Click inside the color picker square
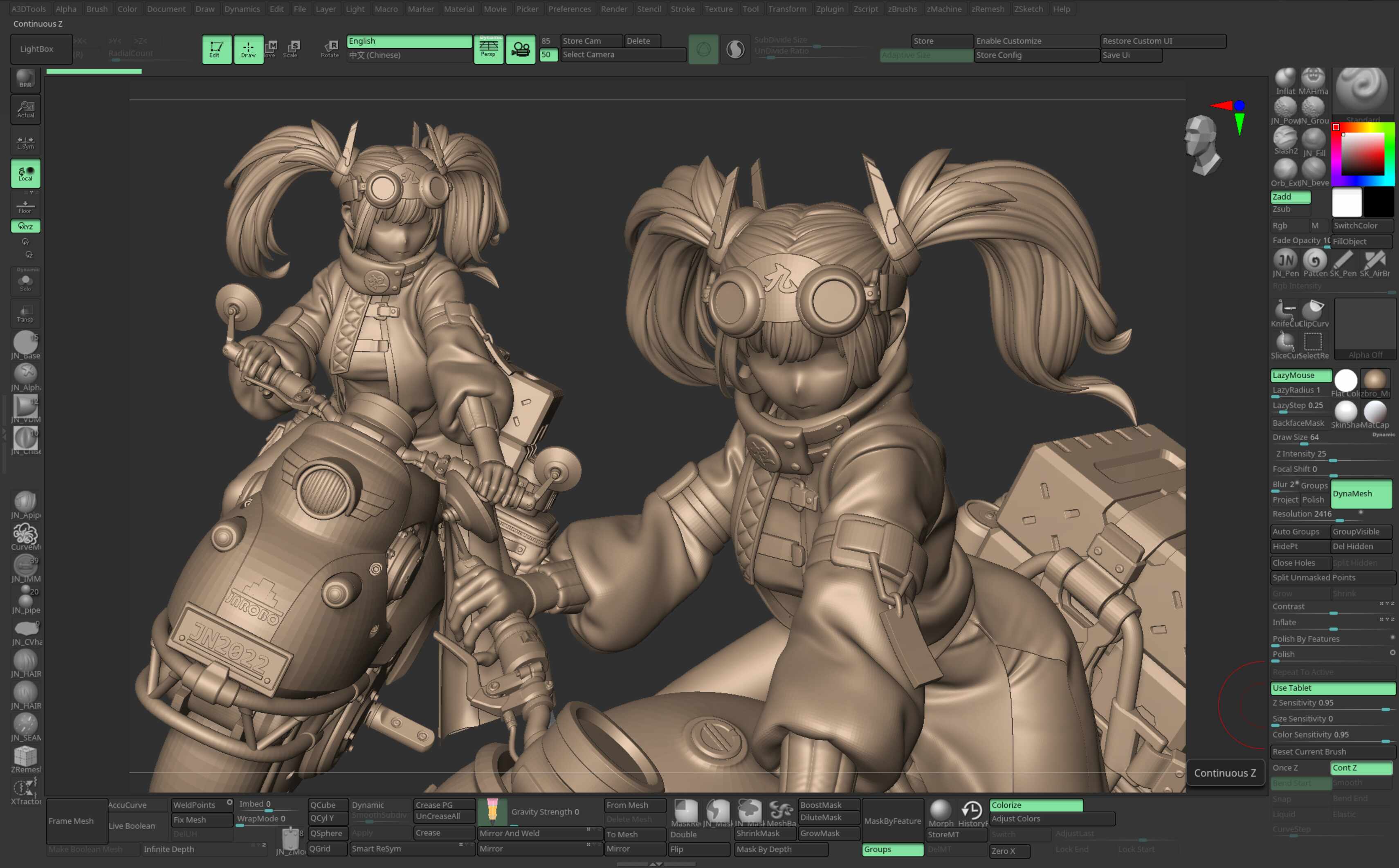 coord(1362,154)
